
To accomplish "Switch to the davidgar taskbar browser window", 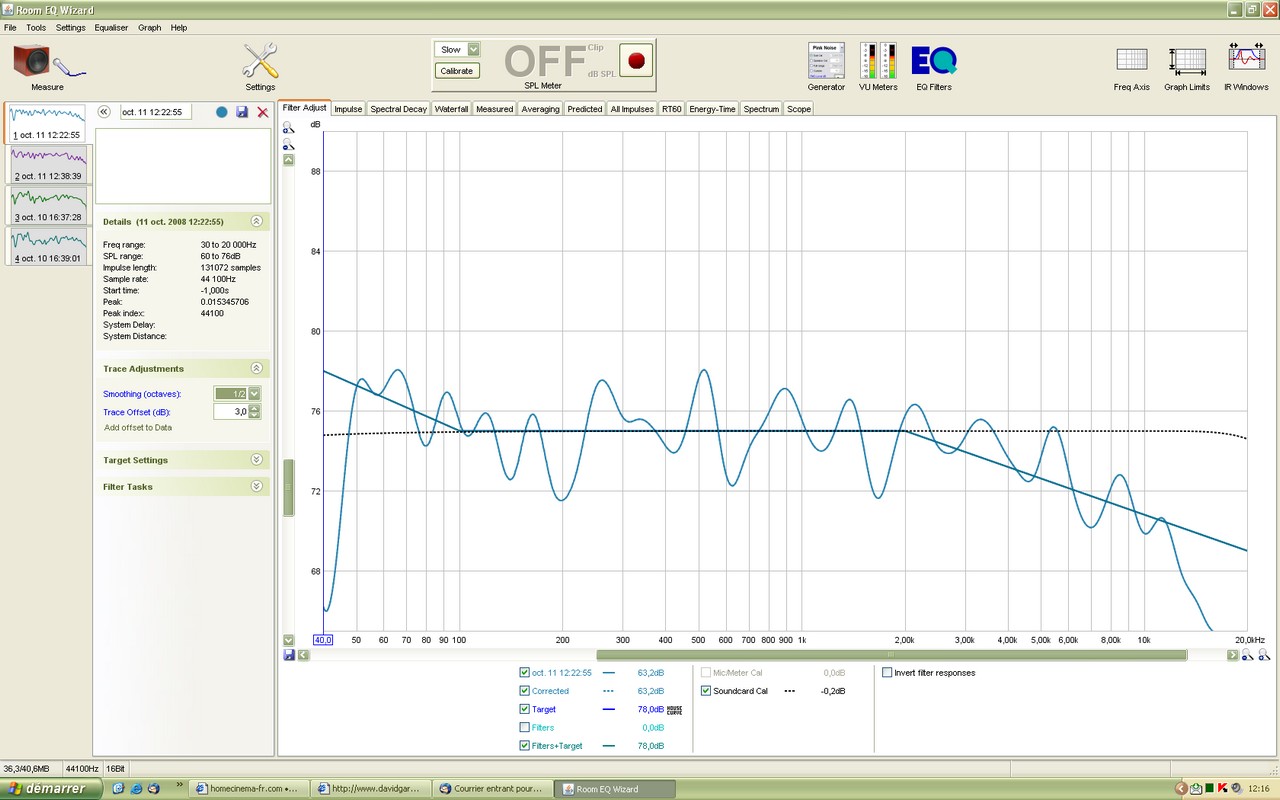I will pyautogui.click(x=372, y=789).
